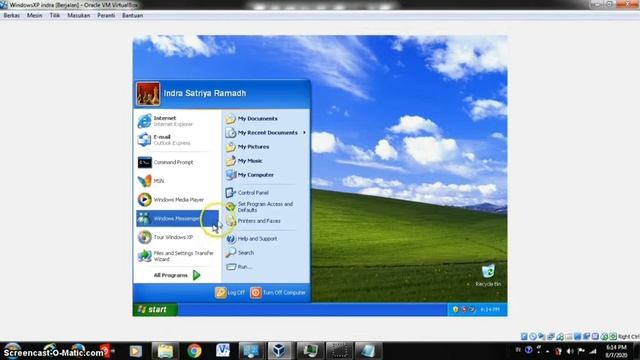Open VirtualBox Berkas menu

pyautogui.click(x=12, y=16)
